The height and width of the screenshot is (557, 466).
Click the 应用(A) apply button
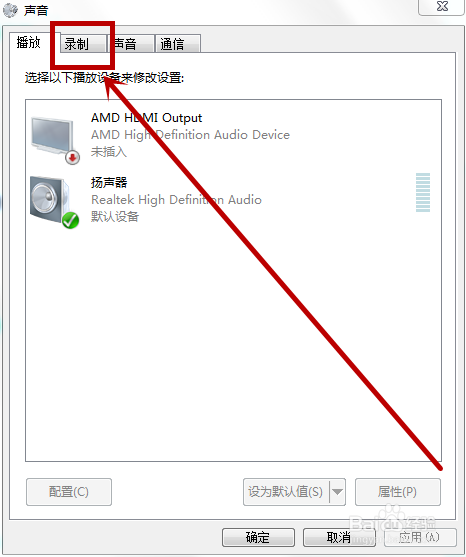click(420, 537)
